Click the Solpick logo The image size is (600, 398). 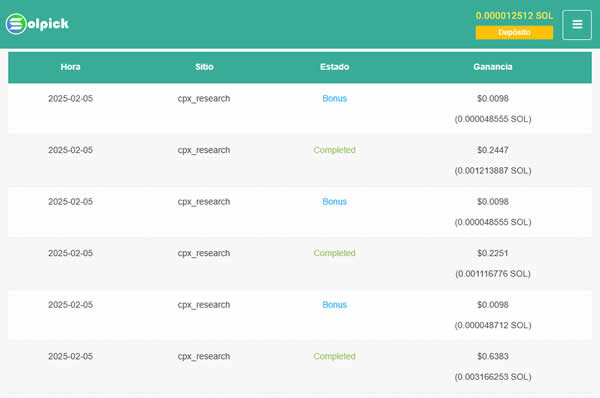(x=37, y=24)
